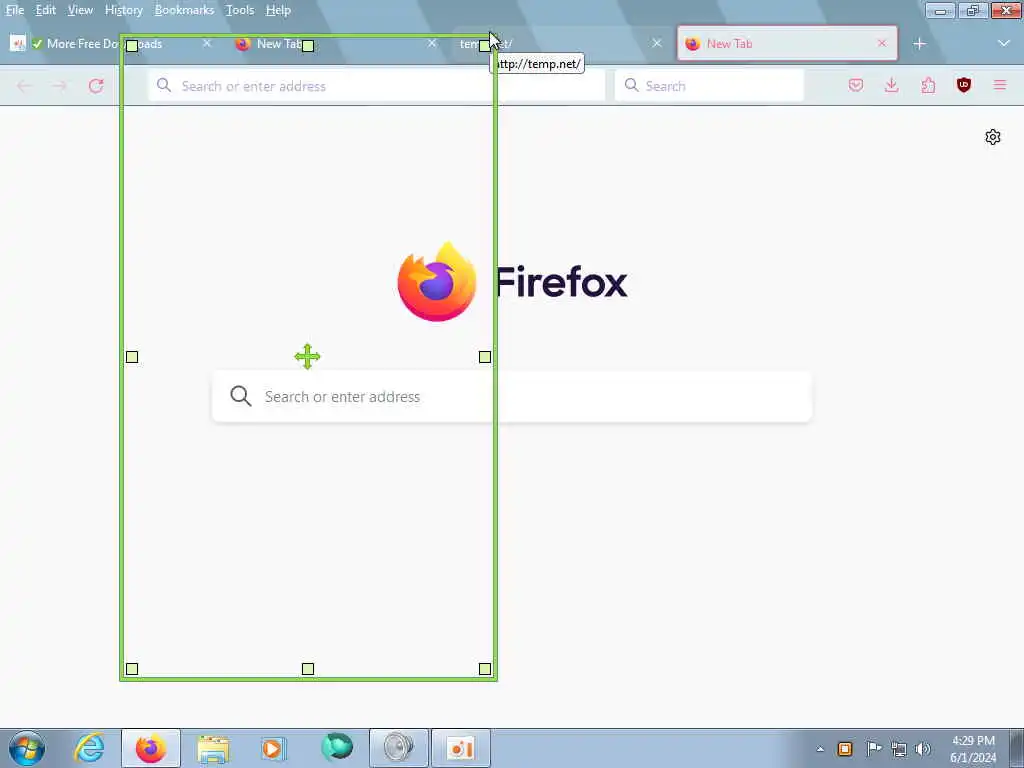
Task: Open the Downloads panel
Action: click(891, 86)
